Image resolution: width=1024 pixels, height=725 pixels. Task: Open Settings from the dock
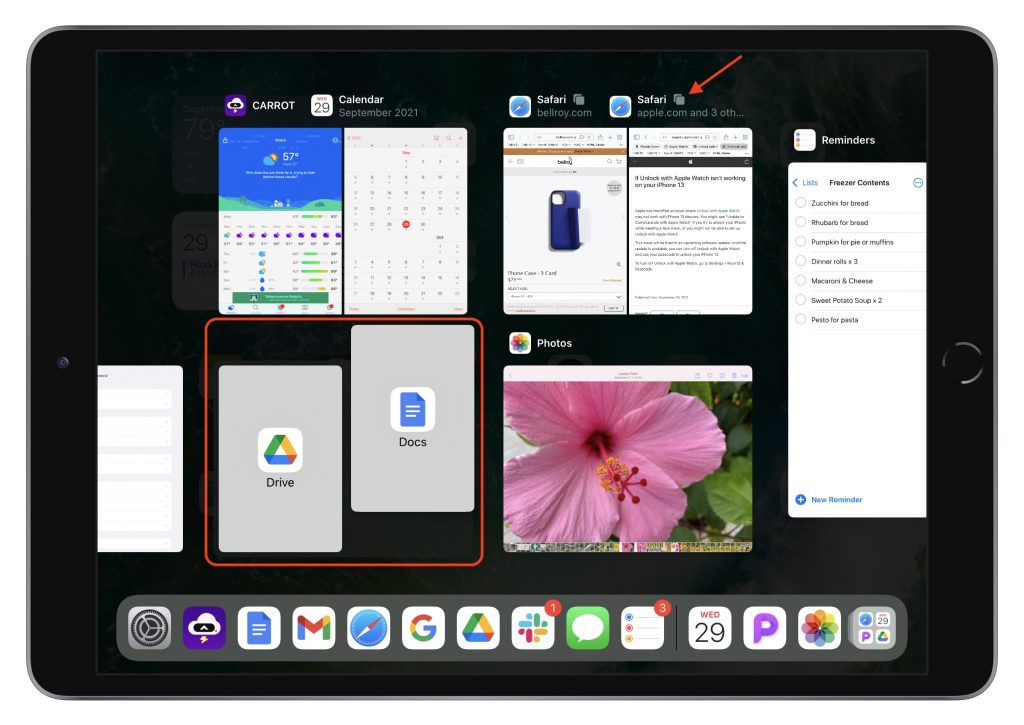click(x=150, y=628)
